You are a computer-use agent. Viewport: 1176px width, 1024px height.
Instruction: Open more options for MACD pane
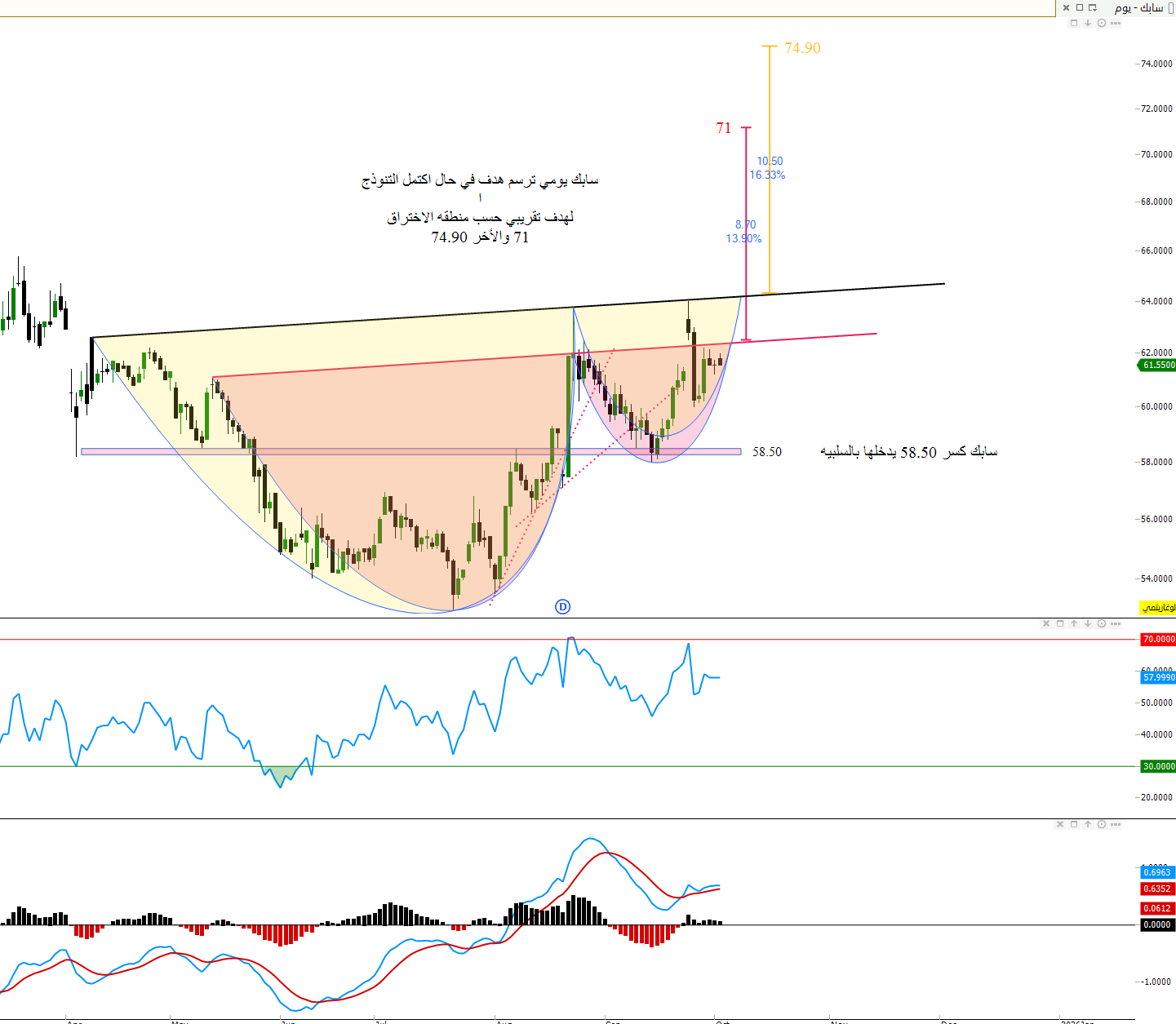tap(1116, 824)
